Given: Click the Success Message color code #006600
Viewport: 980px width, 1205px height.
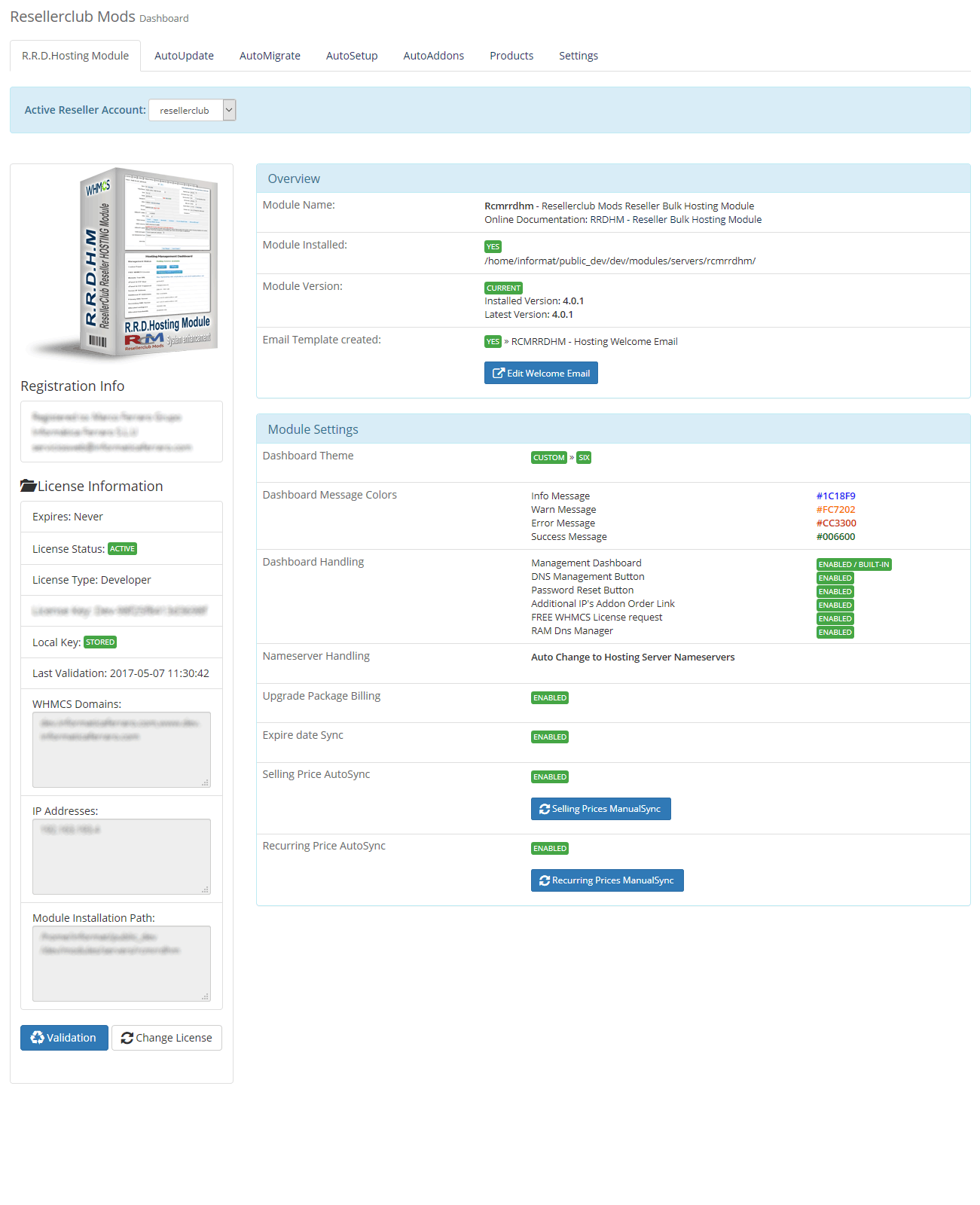Looking at the screenshot, I should (835, 536).
